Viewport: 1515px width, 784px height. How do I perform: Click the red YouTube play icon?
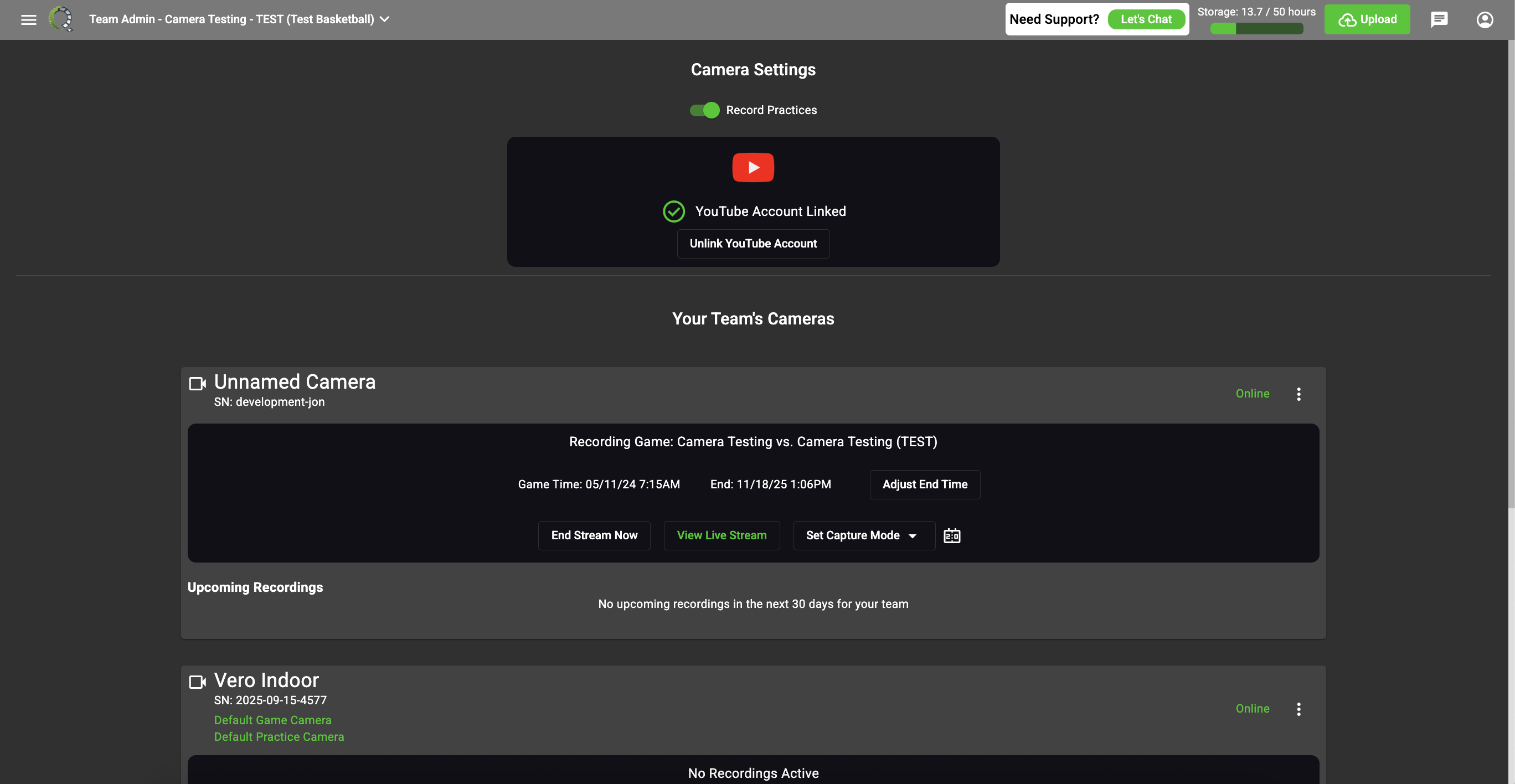click(x=753, y=168)
